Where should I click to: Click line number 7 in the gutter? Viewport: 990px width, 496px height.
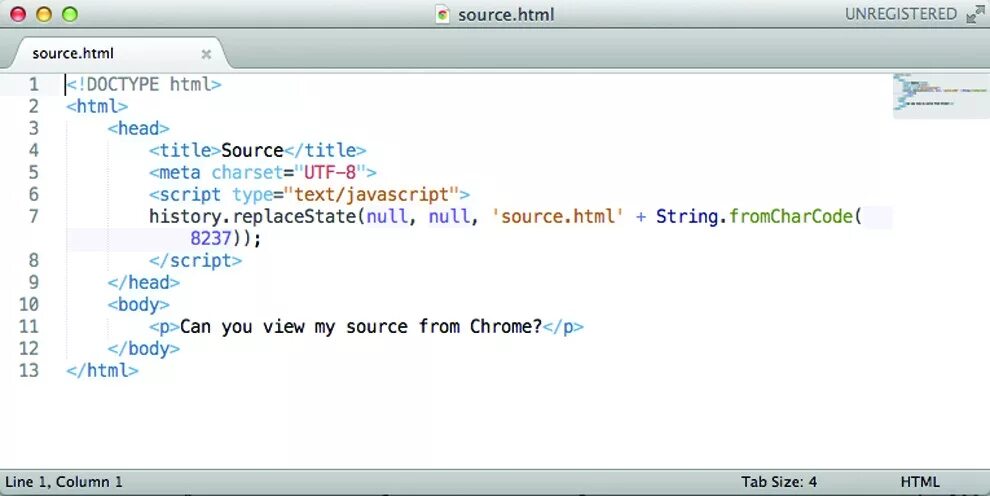click(x=33, y=216)
